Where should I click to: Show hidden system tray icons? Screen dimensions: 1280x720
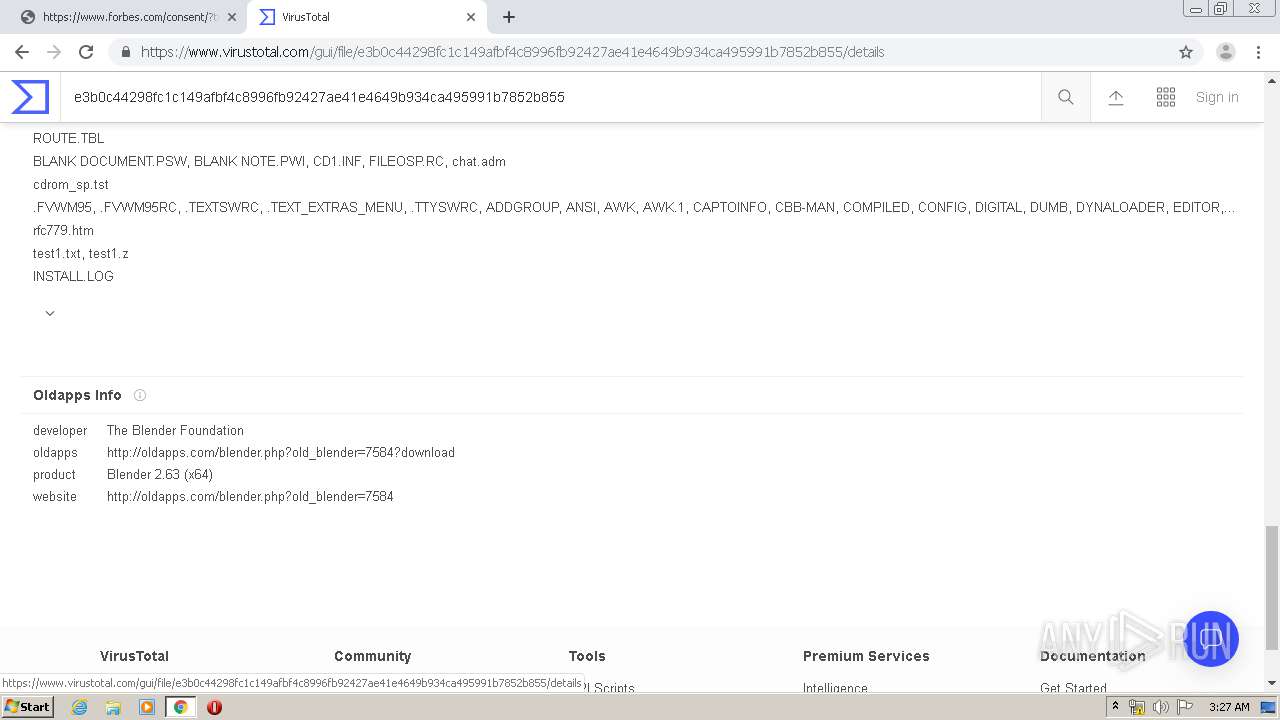[1116, 707]
